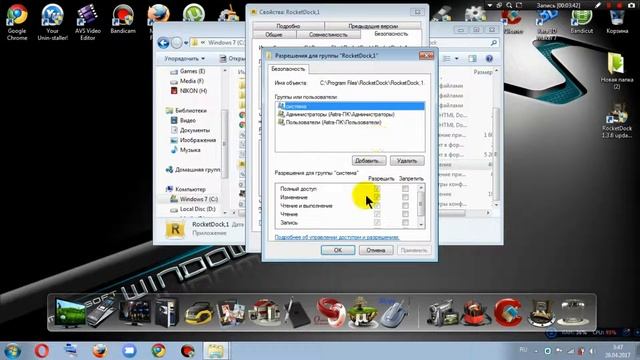Toggle Разрешить checkbox for Чтение

point(377,214)
